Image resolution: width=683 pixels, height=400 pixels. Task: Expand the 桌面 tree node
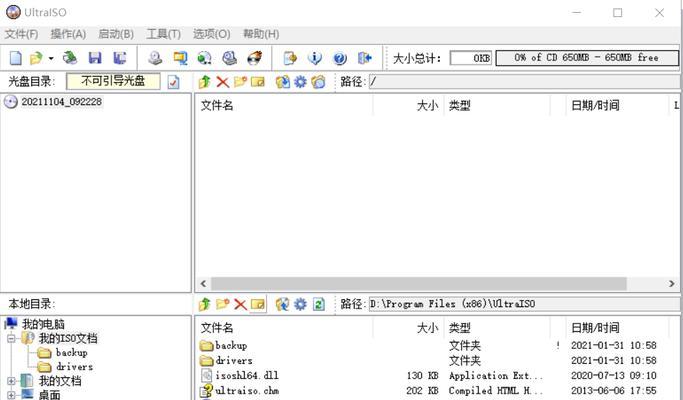tap(11, 395)
